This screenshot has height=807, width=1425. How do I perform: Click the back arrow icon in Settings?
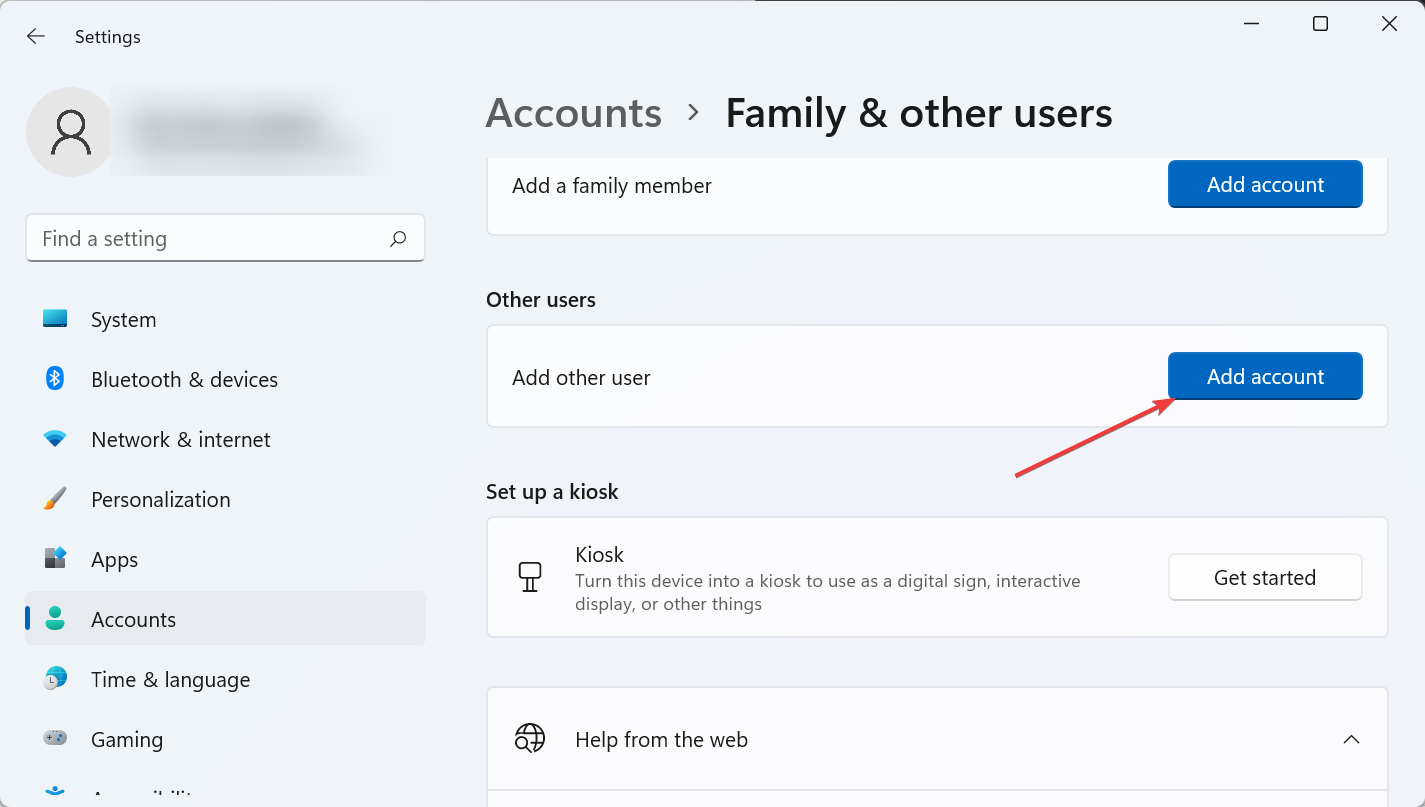tap(36, 37)
